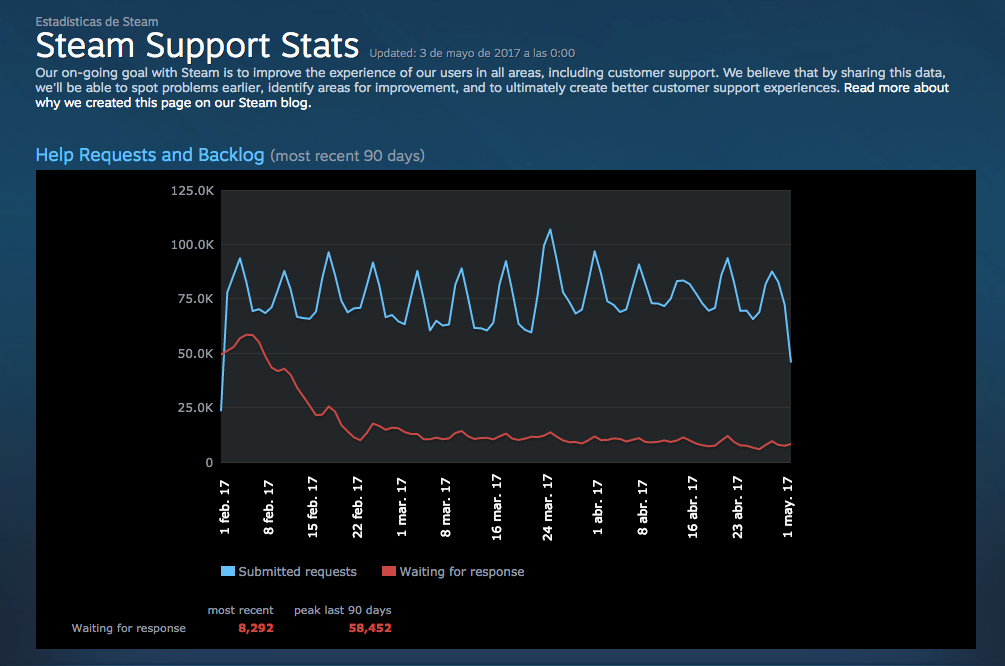
Task: Click the 'most recent' column header
Action: (x=240, y=610)
